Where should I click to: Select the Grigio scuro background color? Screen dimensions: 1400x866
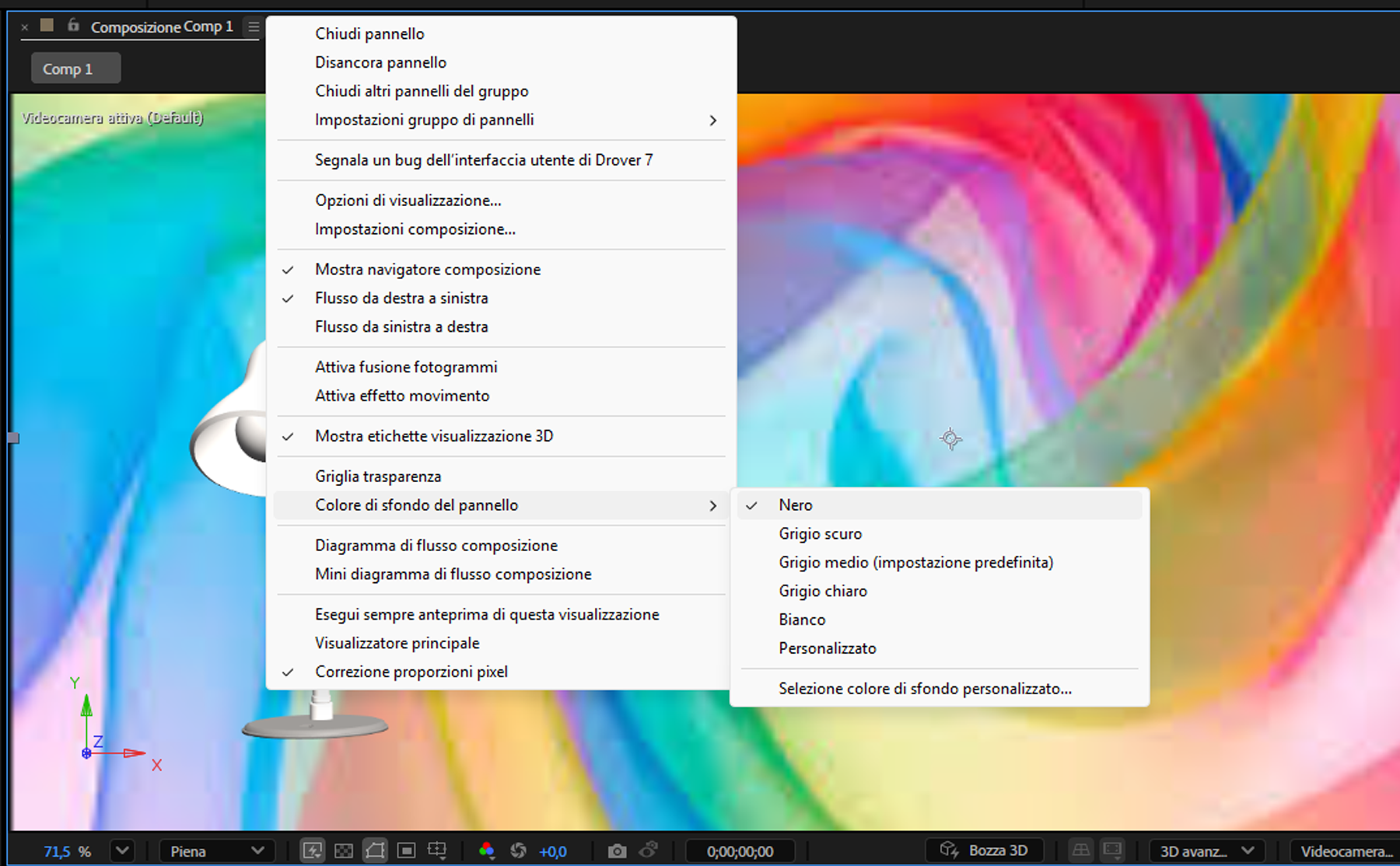(820, 534)
